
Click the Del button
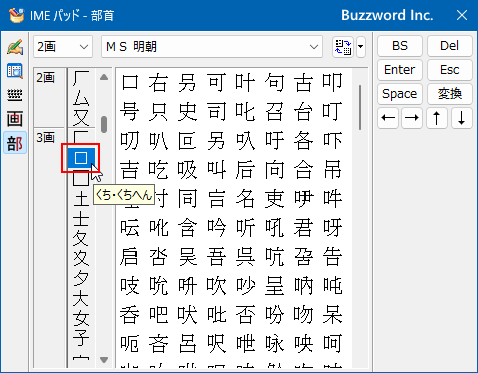click(x=450, y=46)
